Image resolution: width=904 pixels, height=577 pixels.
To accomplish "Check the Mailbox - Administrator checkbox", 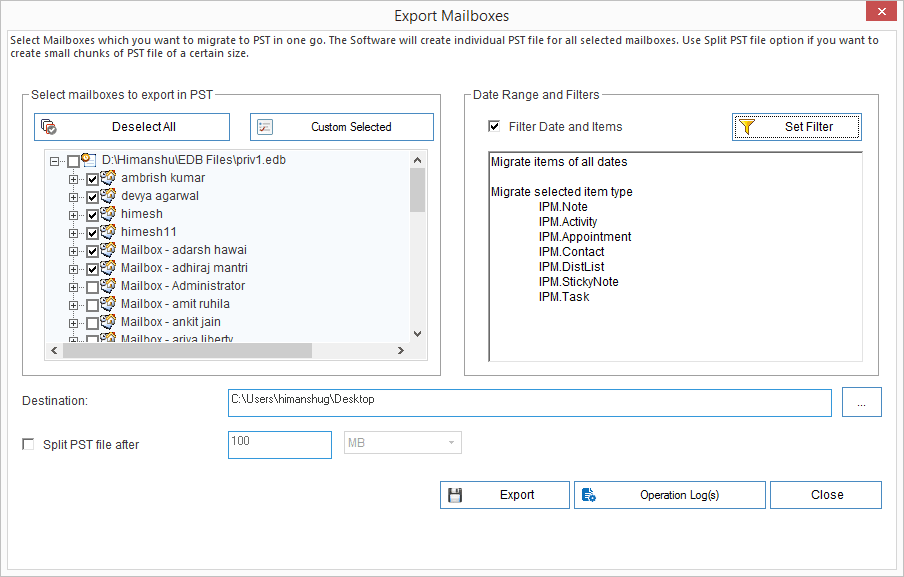I will pos(92,287).
